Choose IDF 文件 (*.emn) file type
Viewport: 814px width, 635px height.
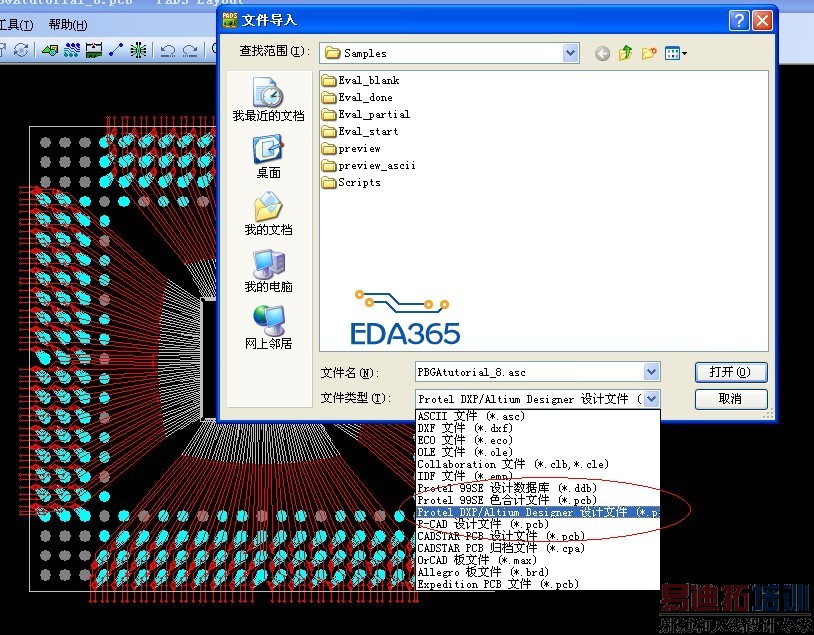point(538,476)
